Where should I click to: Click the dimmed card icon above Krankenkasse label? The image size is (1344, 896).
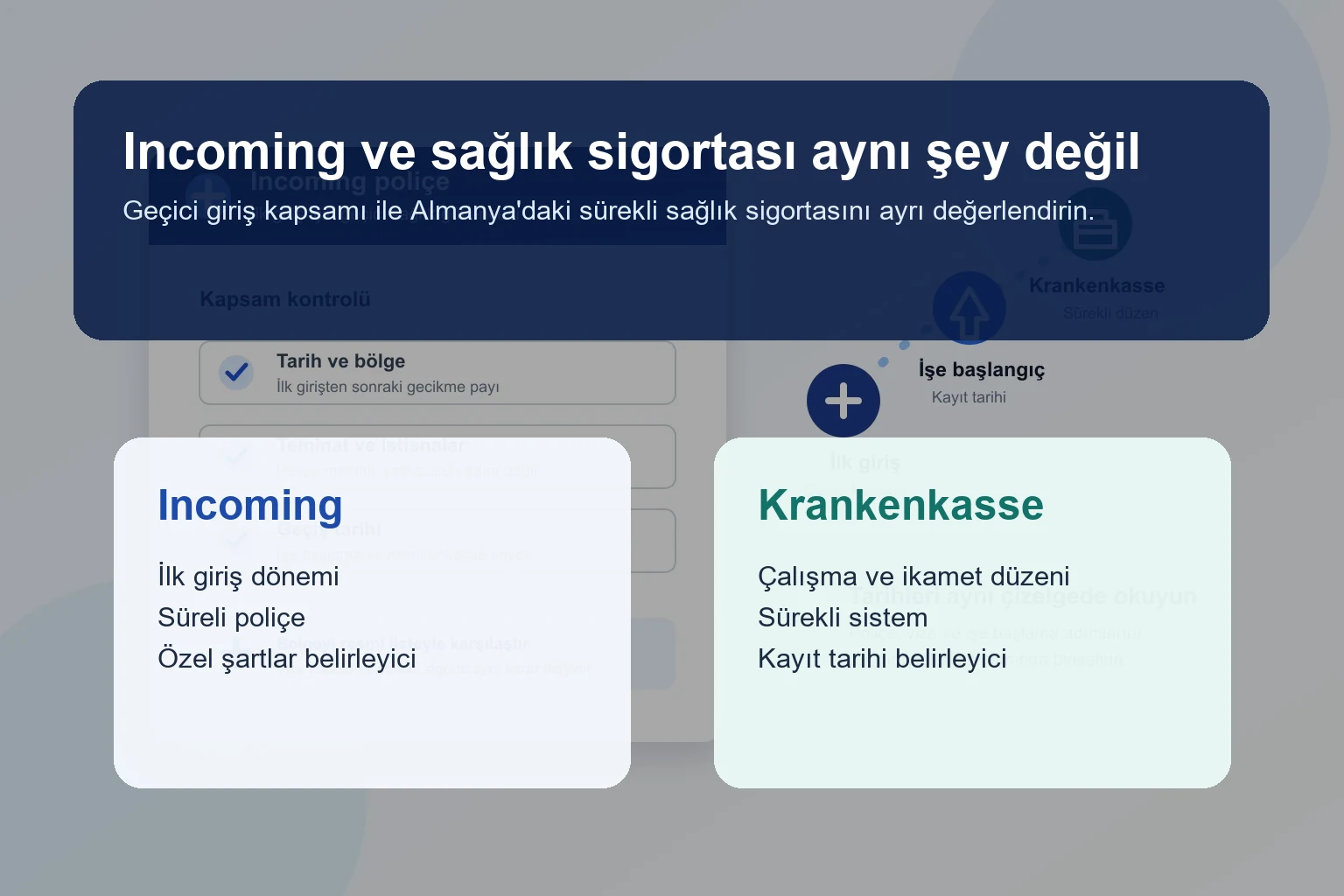click(x=1095, y=225)
